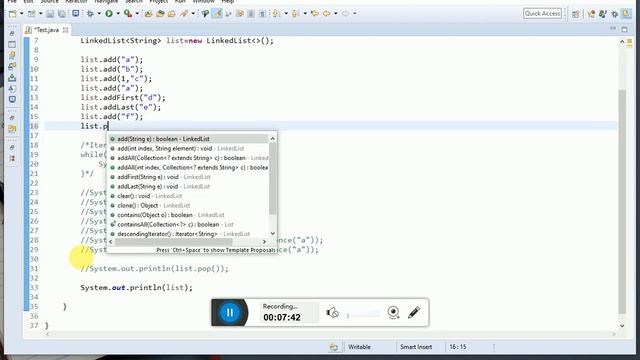Viewport: 640px width, 360px height.
Task: Click proposal popup vertical scrollbar thumb
Action: 273,178
